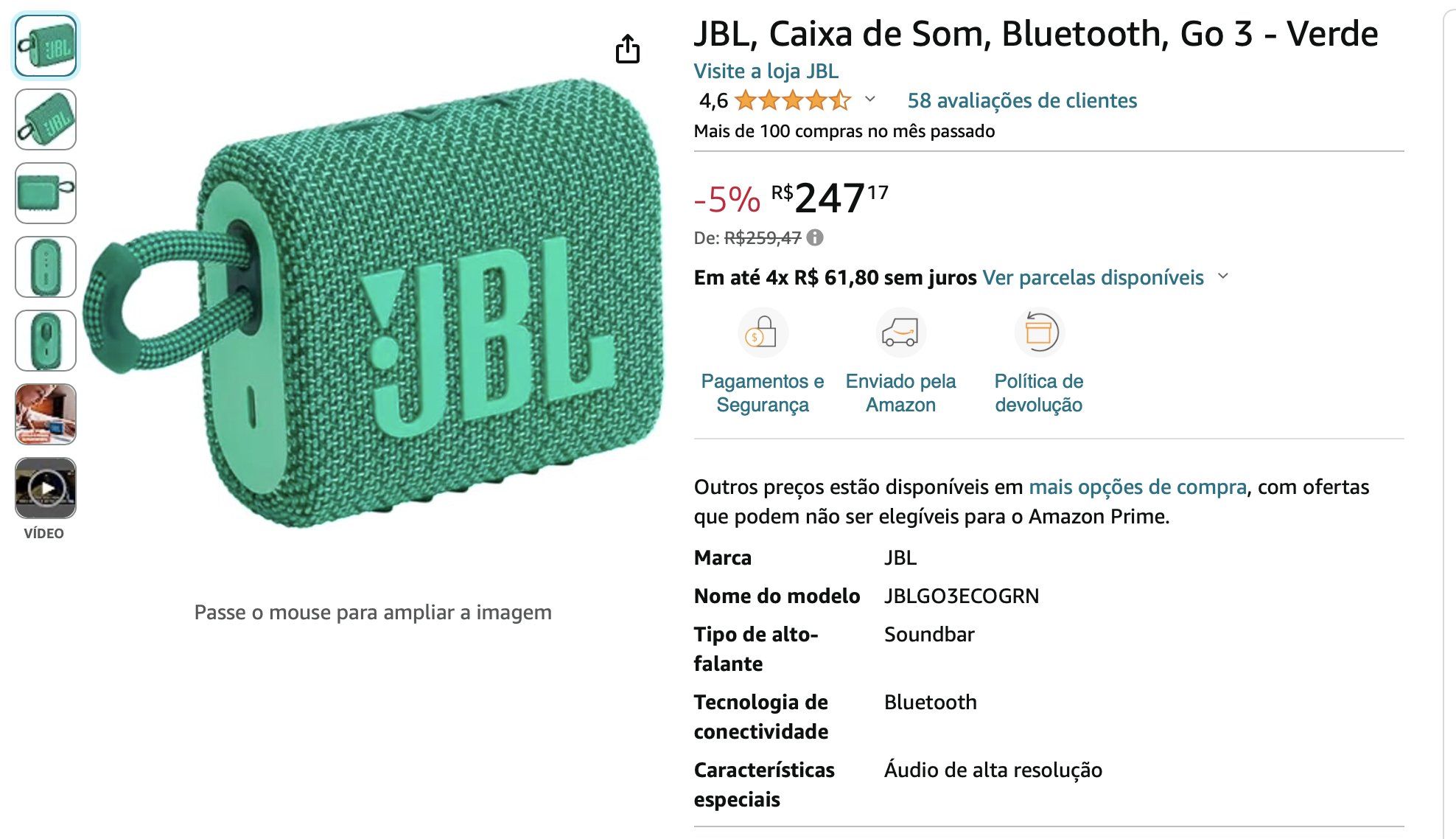Select the third back-view speaker thumbnail
This screenshot has width=1456, height=839.
(46, 193)
